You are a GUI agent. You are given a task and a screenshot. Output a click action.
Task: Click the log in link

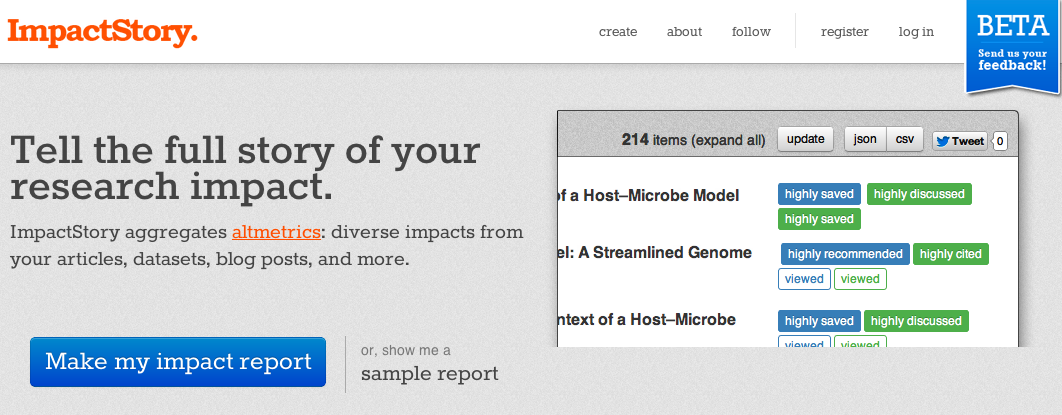[915, 31]
